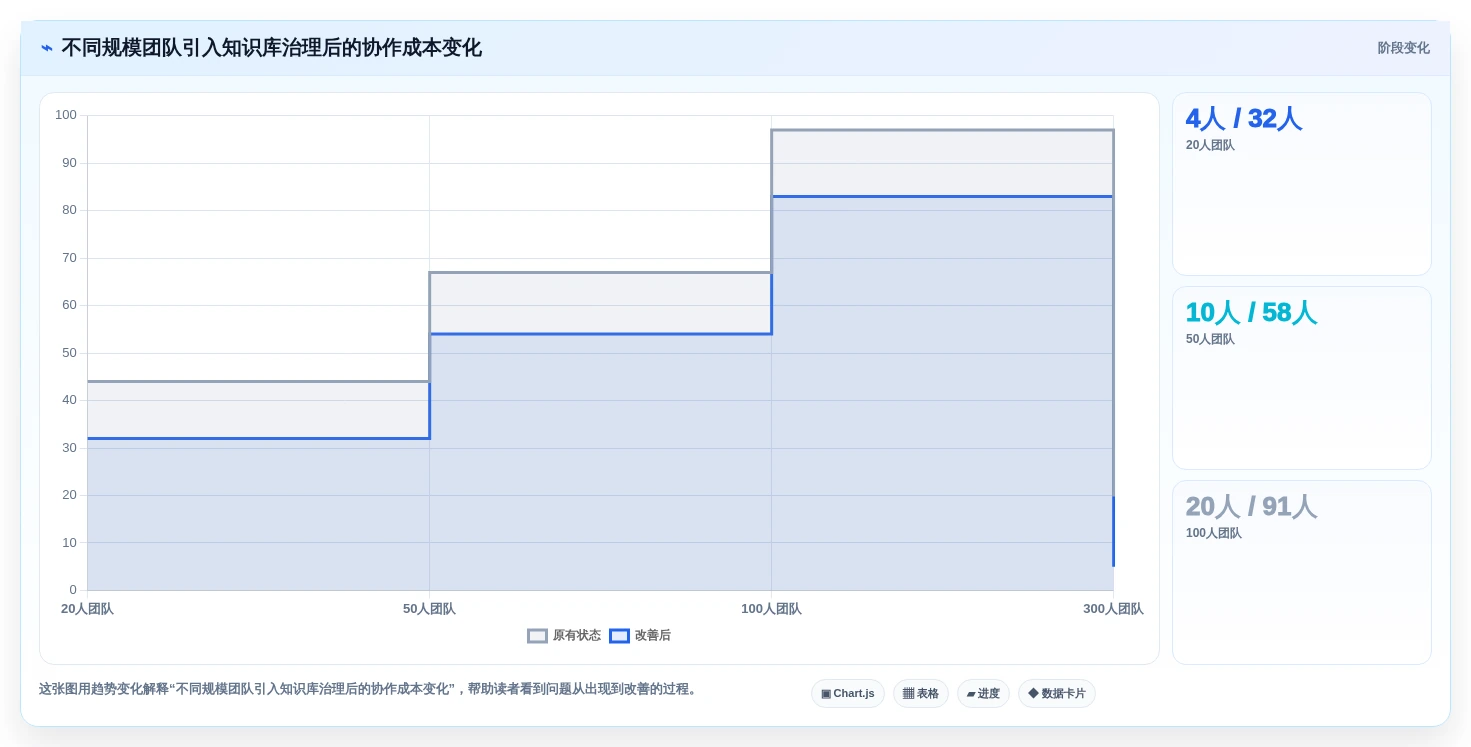
Task: Click the 原有状态 legend color box
Action: point(538,636)
